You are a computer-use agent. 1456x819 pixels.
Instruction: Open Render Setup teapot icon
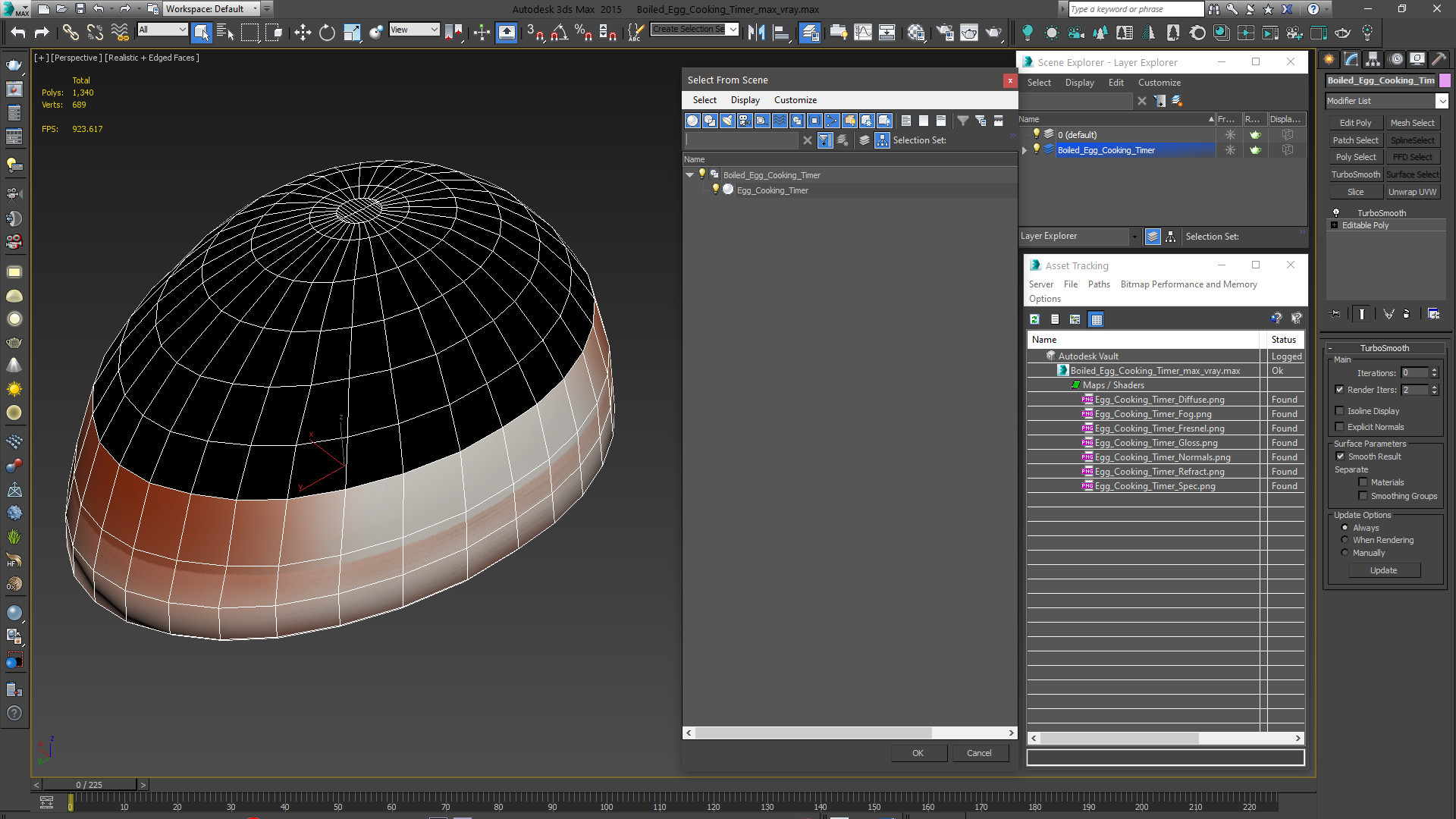(945, 32)
